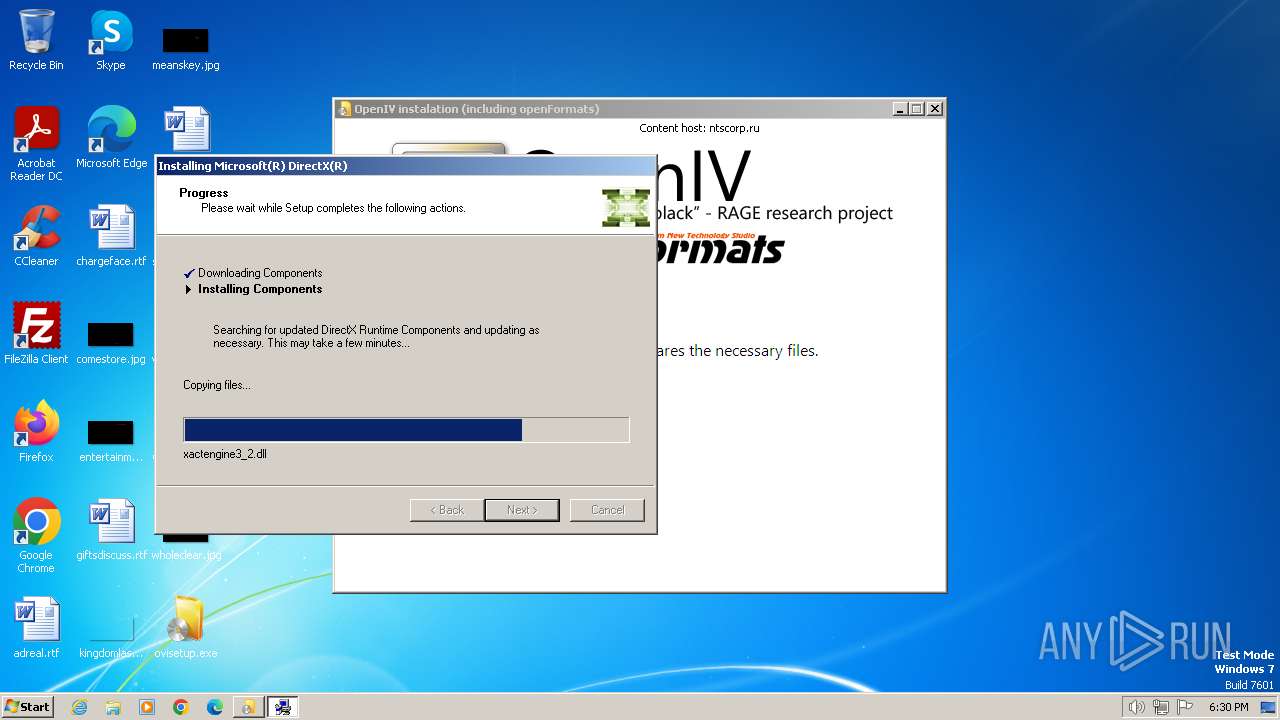Viewport: 1280px width, 720px height.
Task: Click the xactengine3_2.dll file name text
Action: [225, 454]
